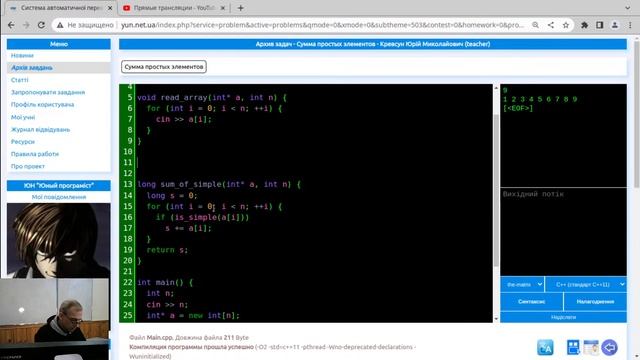Switch to the Прямые трансляции YouTube tab
This screenshot has width=640, height=360.
click(174, 8)
